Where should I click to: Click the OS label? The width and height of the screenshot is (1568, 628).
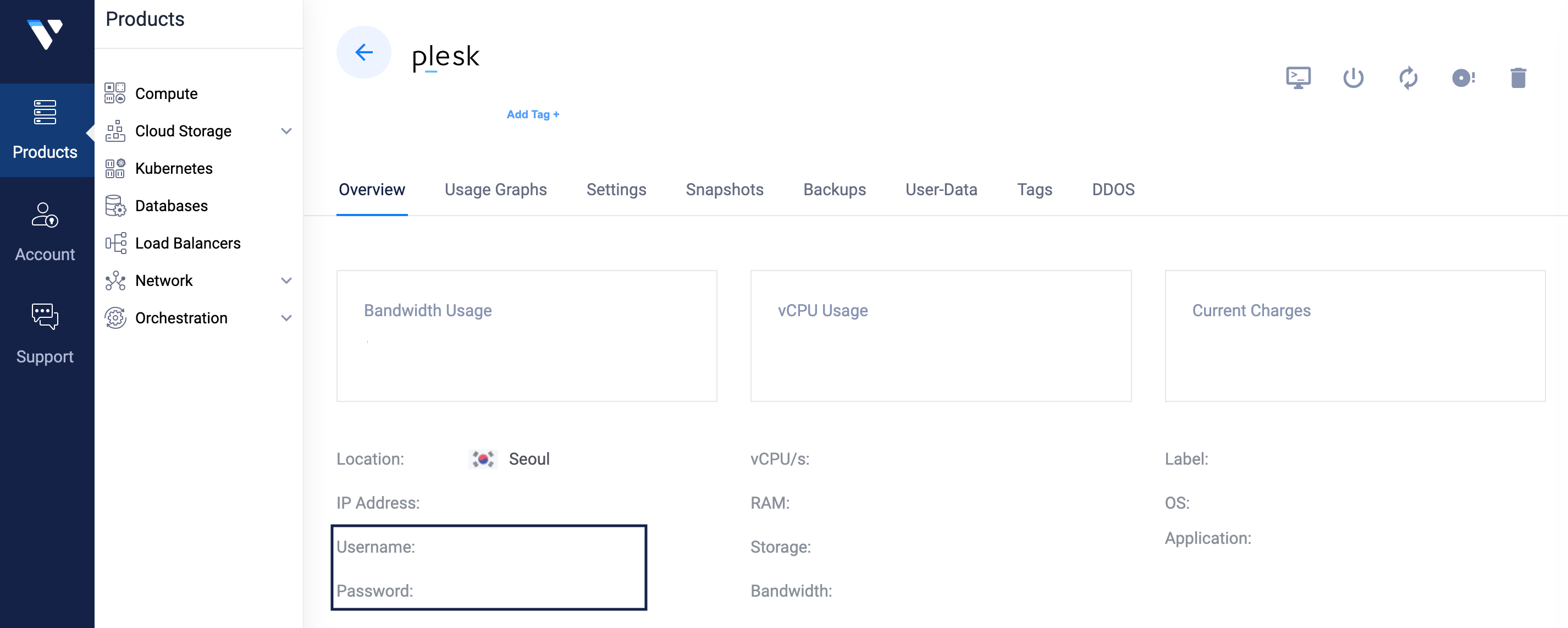pyautogui.click(x=1177, y=503)
